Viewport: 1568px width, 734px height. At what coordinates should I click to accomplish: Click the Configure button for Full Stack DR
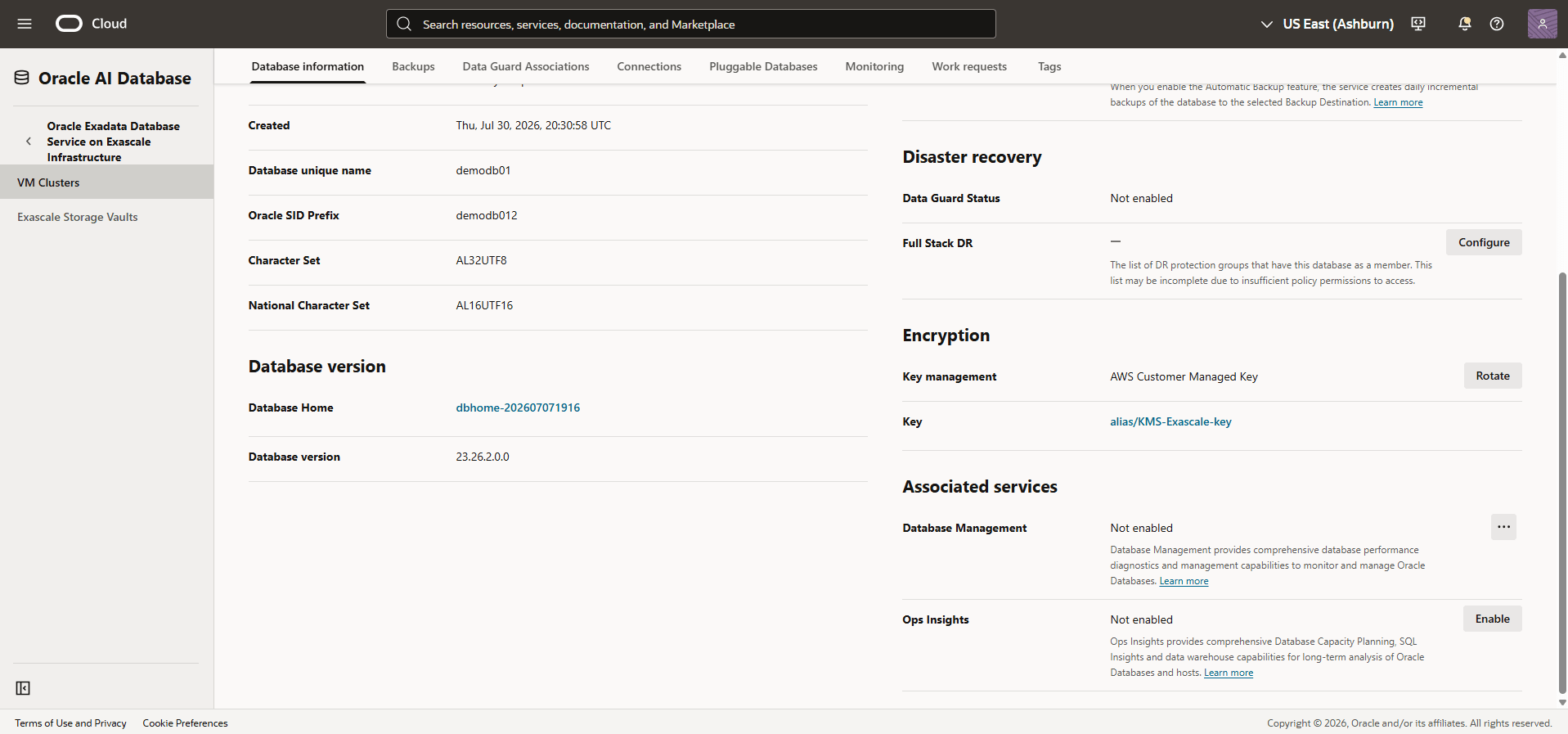click(x=1484, y=242)
